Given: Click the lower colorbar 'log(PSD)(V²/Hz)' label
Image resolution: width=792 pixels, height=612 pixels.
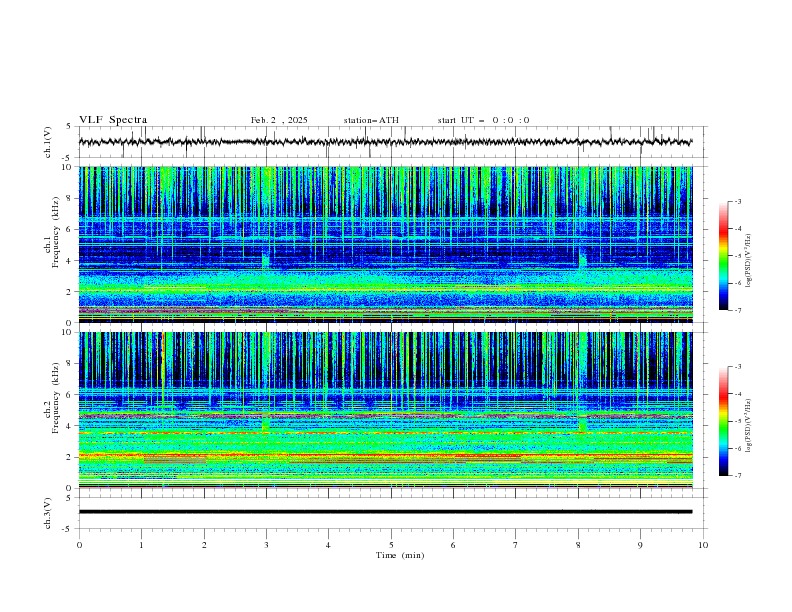Looking at the screenshot, I should coord(749,425).
